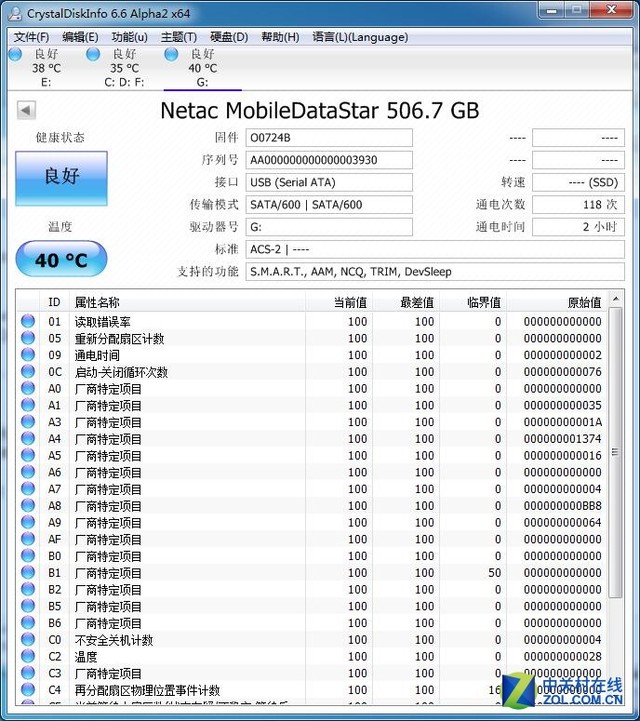Viewport: 640px width, 721px height.
Task: Click status icon of row A1
Action: coord(28,405)
